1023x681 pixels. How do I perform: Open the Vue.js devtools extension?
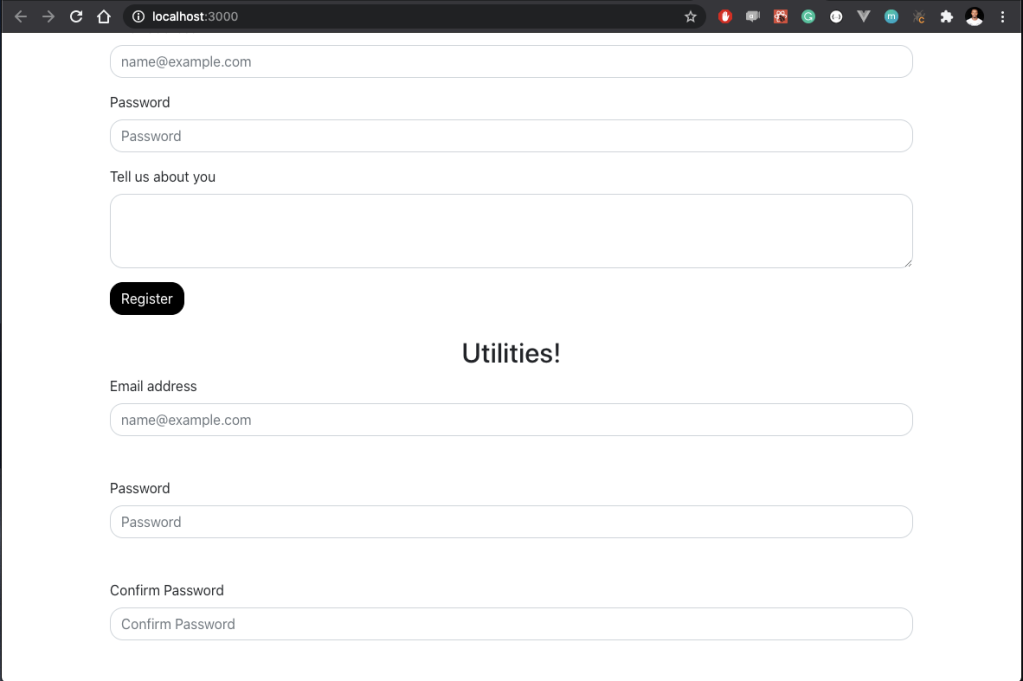863,16
